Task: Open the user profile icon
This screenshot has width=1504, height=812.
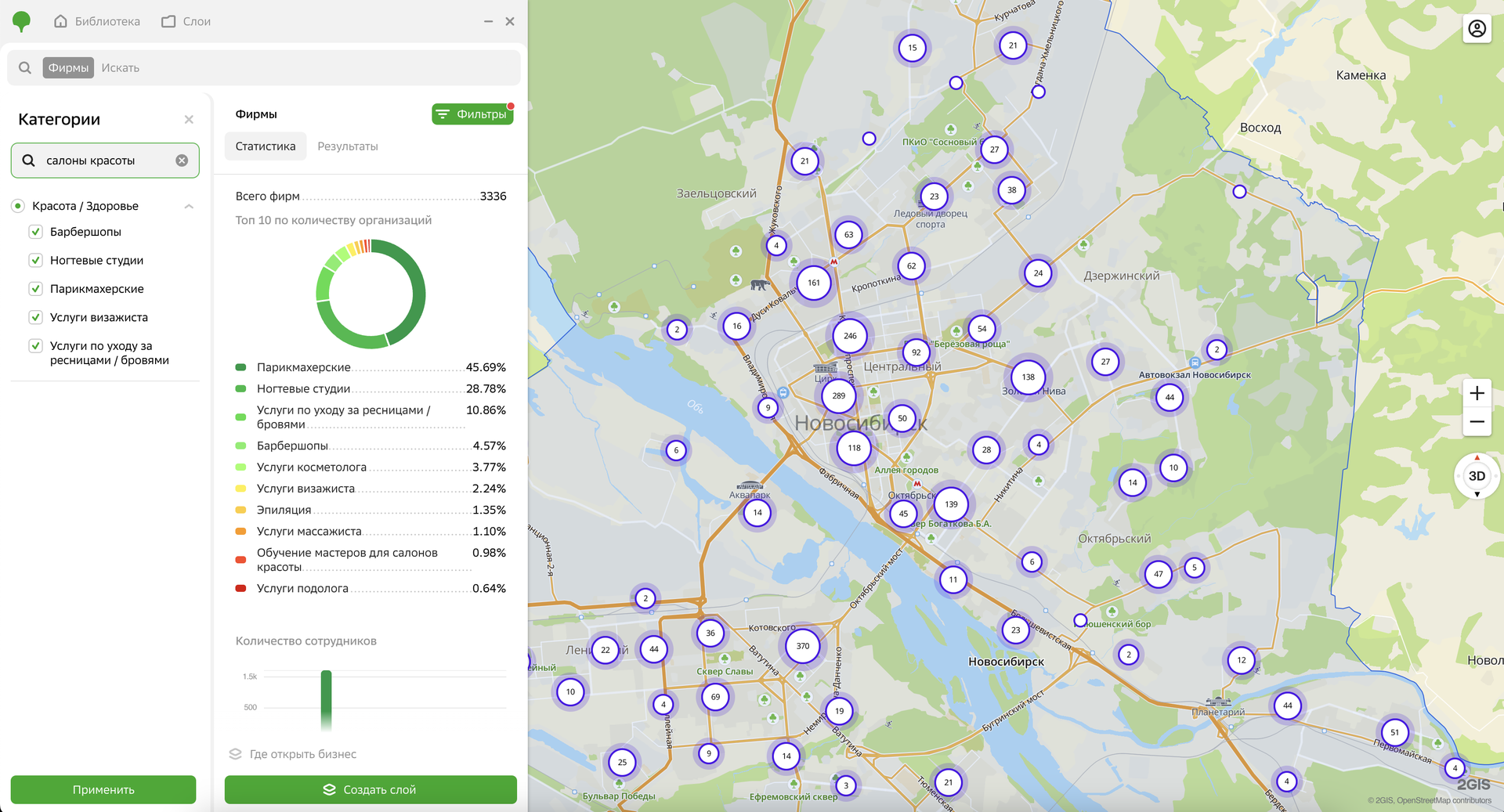Action: [x=1477, y=29]
